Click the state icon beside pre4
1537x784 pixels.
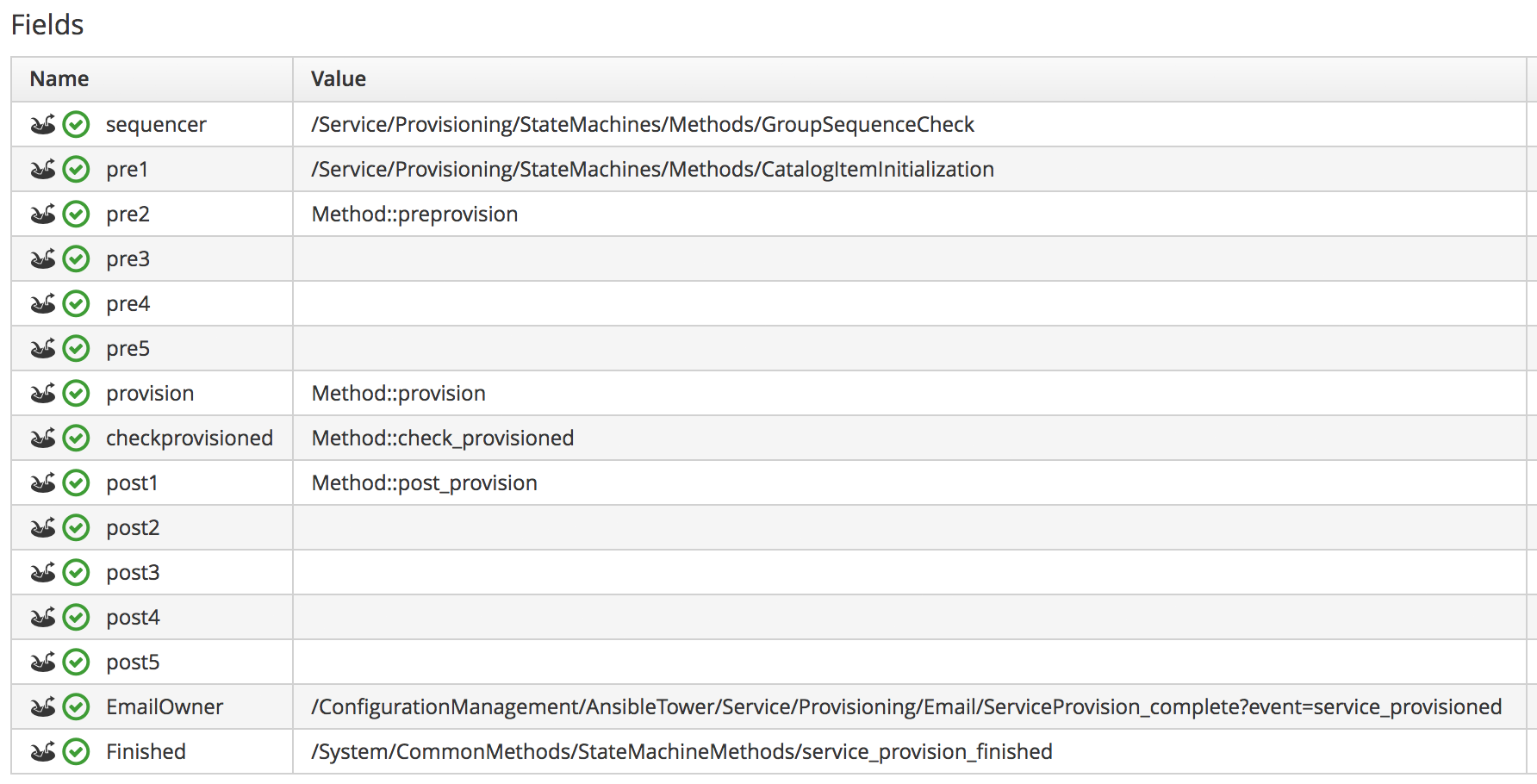click(43, 304)
